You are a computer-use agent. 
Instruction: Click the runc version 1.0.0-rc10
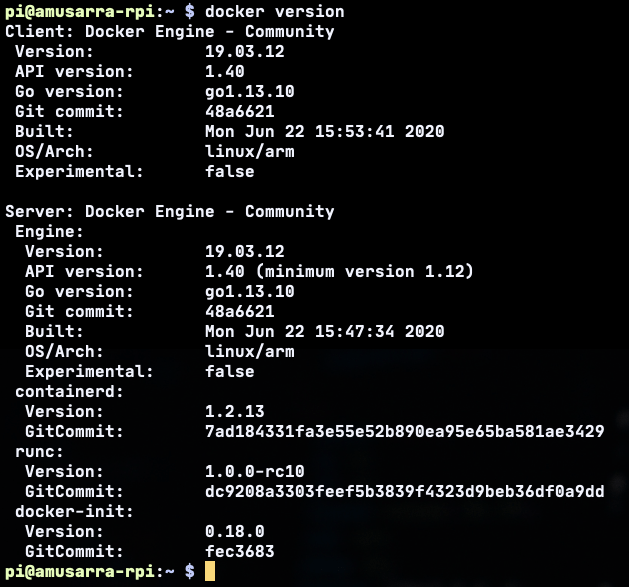click(255, 471)
